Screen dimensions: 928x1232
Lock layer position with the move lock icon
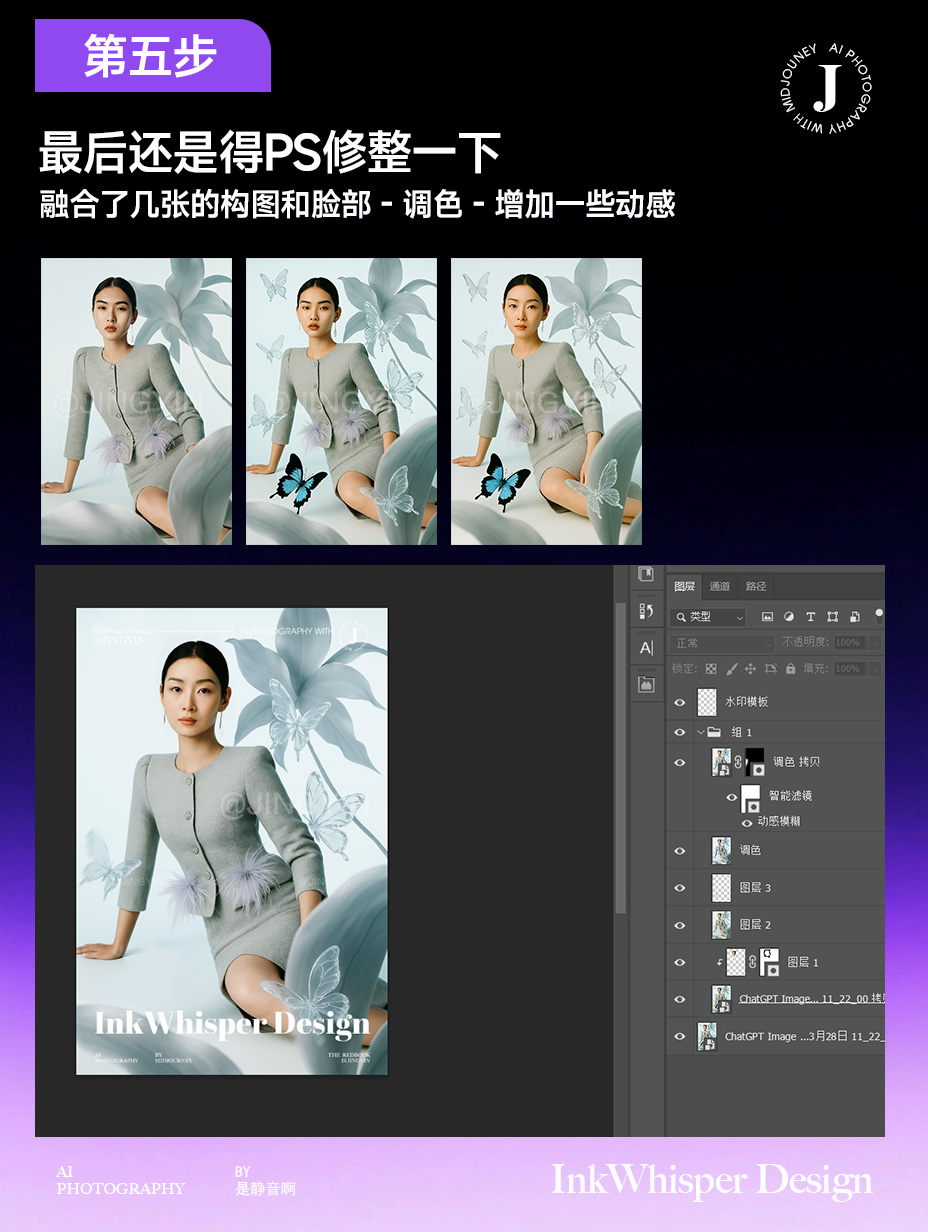pyautogui.click(x=751, y=668)
